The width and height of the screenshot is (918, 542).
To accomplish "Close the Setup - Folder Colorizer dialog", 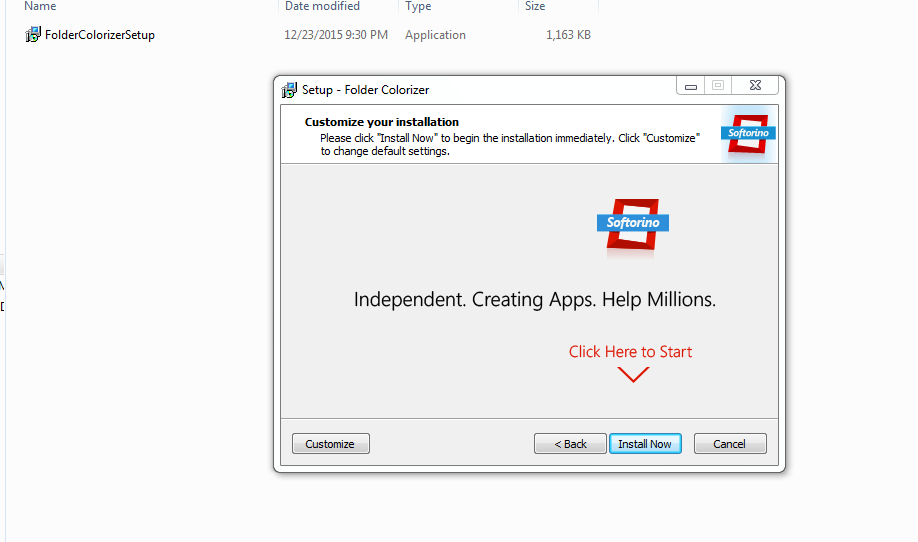I will pos(755,85).
